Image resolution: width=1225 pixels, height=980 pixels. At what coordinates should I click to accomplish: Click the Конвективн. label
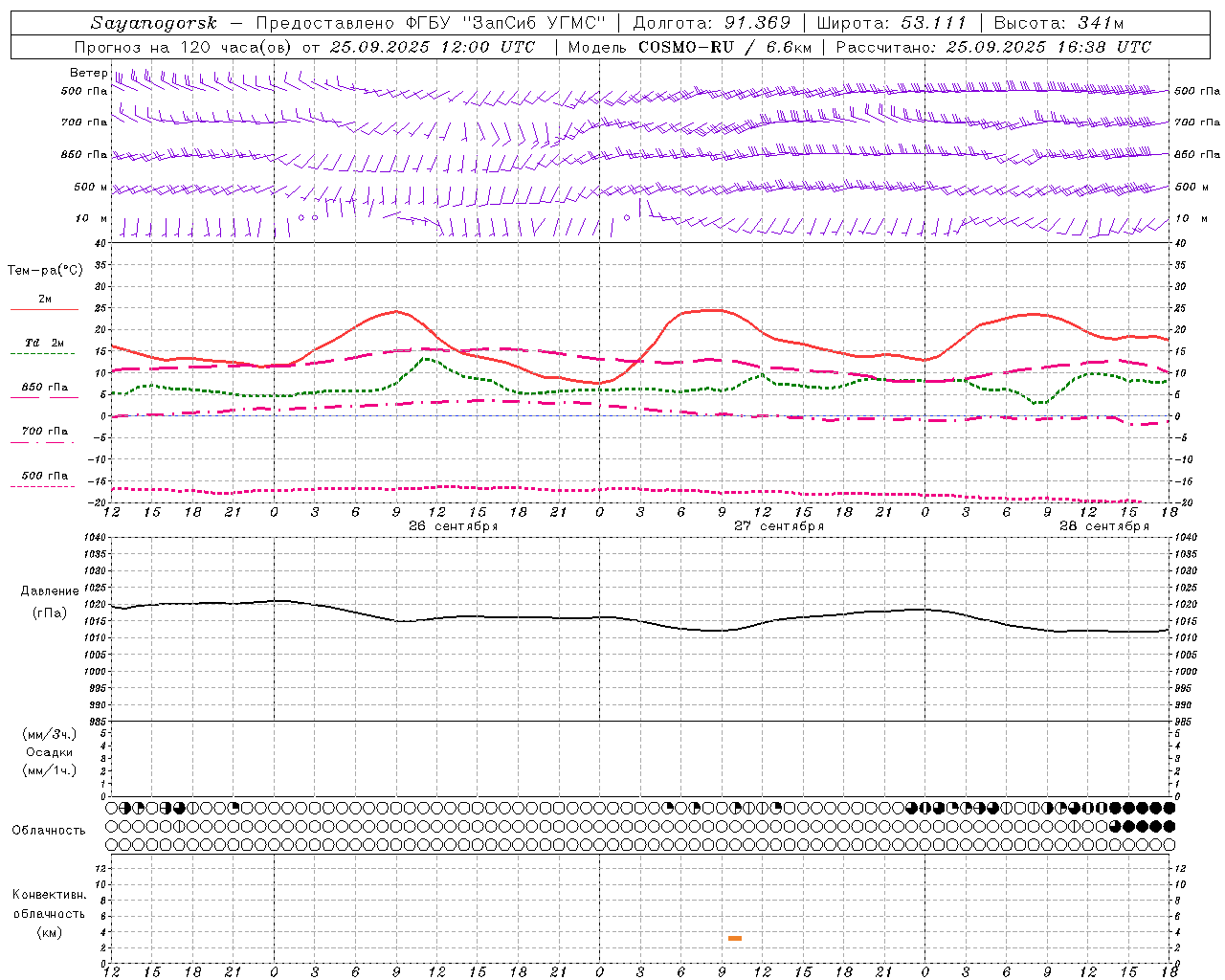[49, 895]
